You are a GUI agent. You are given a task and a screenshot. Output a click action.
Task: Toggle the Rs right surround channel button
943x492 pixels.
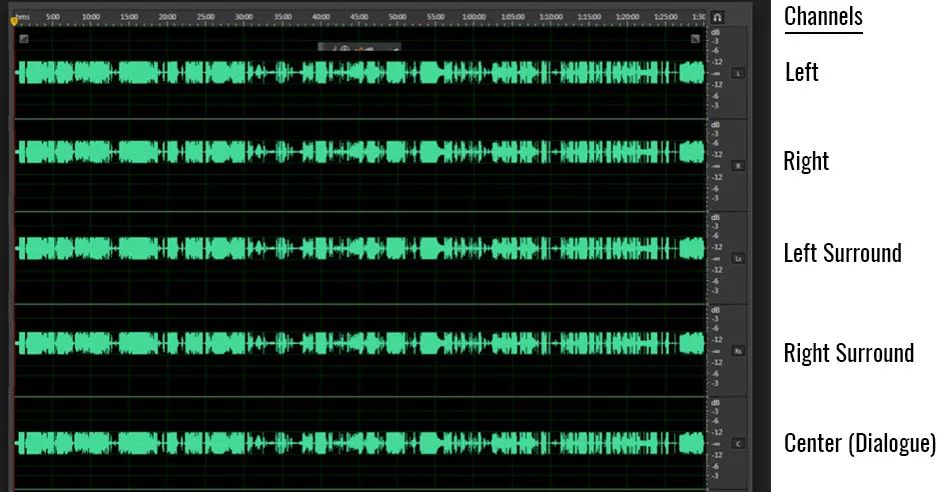pyautogui.click(x=739, y=351)
